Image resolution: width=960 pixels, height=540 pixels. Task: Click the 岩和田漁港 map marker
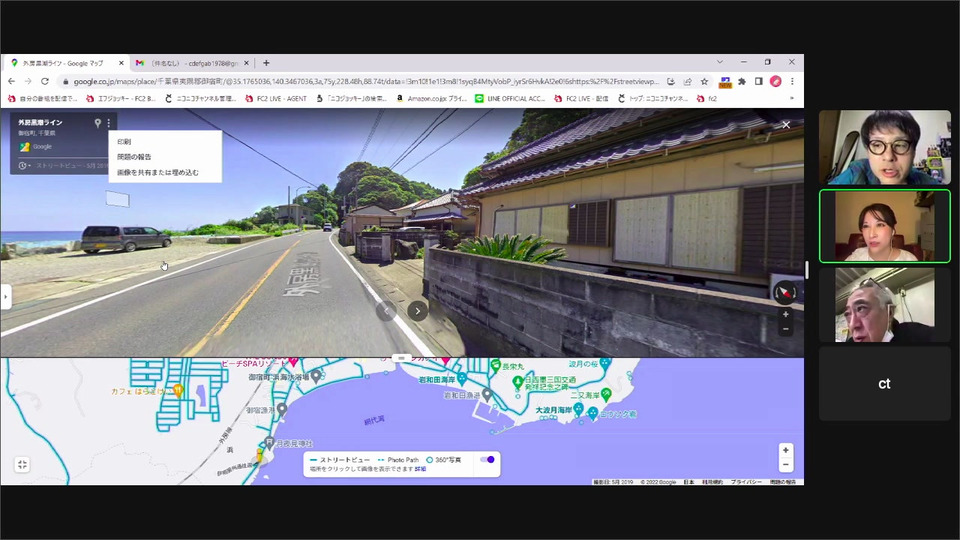point(487,394)
